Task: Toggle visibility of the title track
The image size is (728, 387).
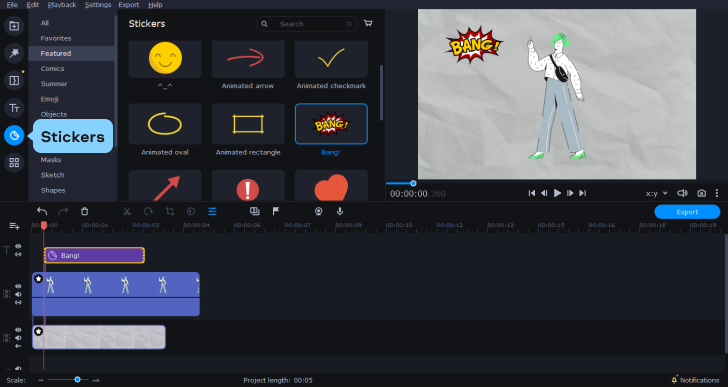Action: 18,246
